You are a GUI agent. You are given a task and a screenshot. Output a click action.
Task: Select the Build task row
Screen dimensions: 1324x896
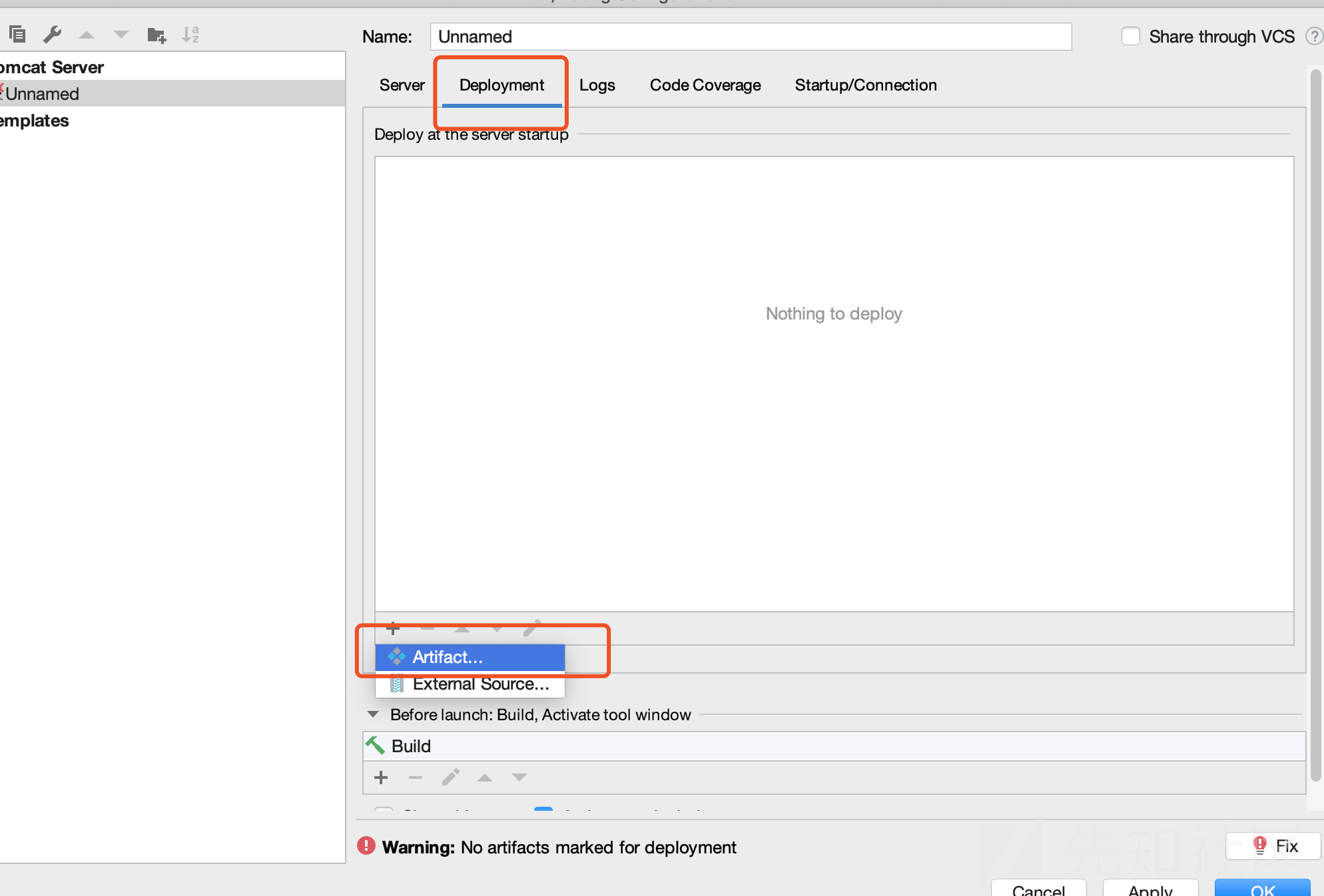pyautogui.click(x=834, y=746)
